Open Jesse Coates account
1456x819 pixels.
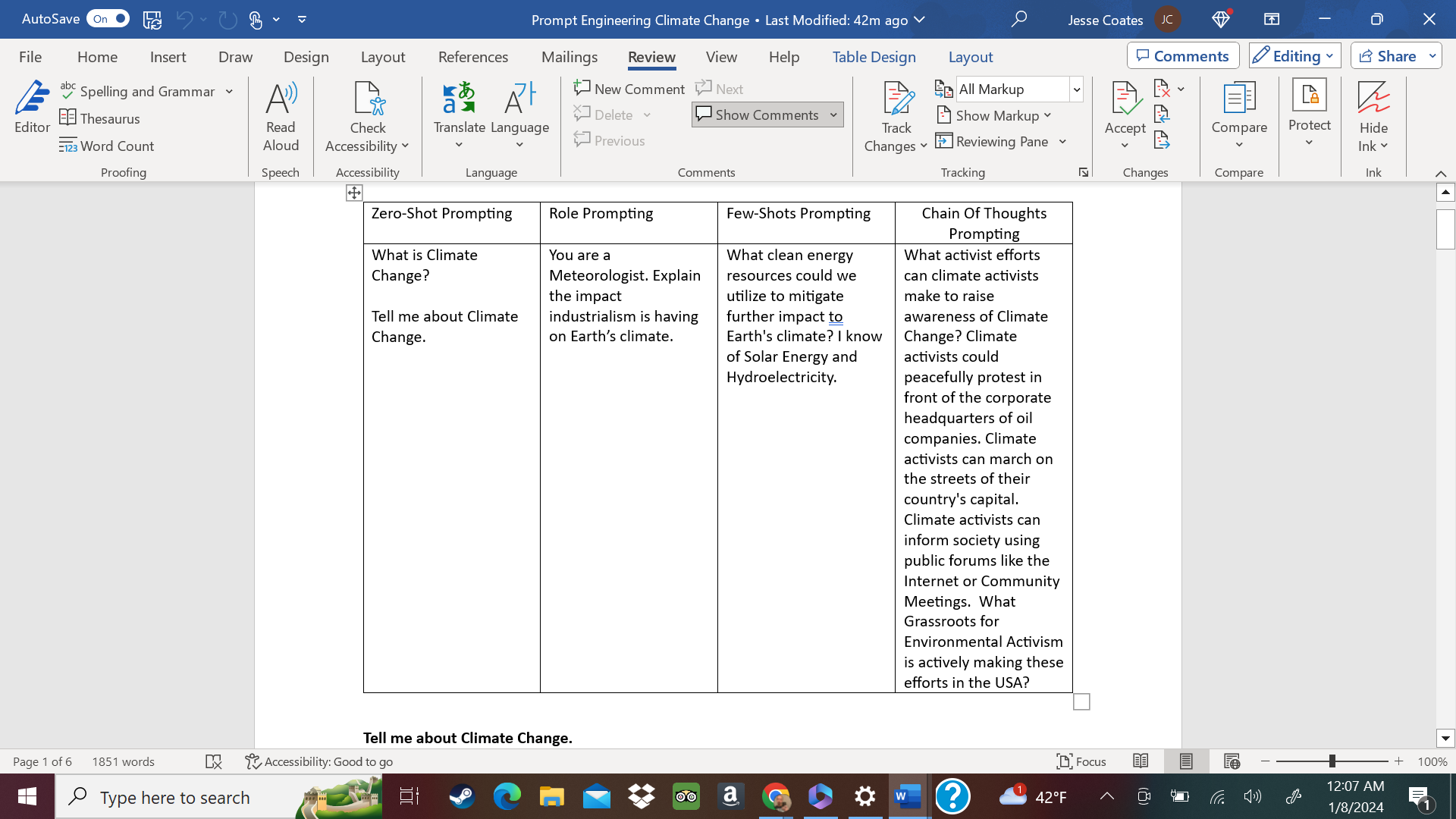pos(1124,20)
